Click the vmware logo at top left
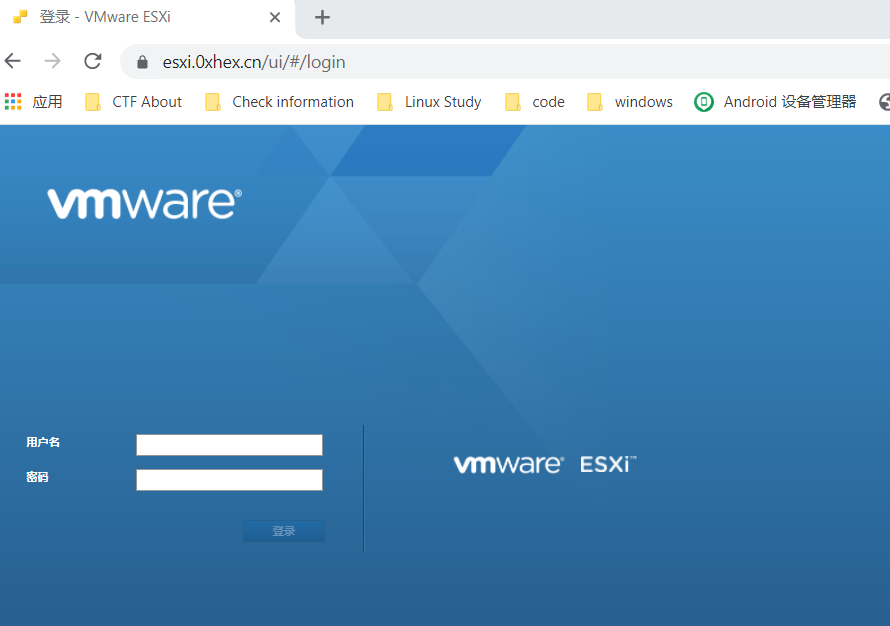This screenshot has width=890, height=626. point(144,203)
